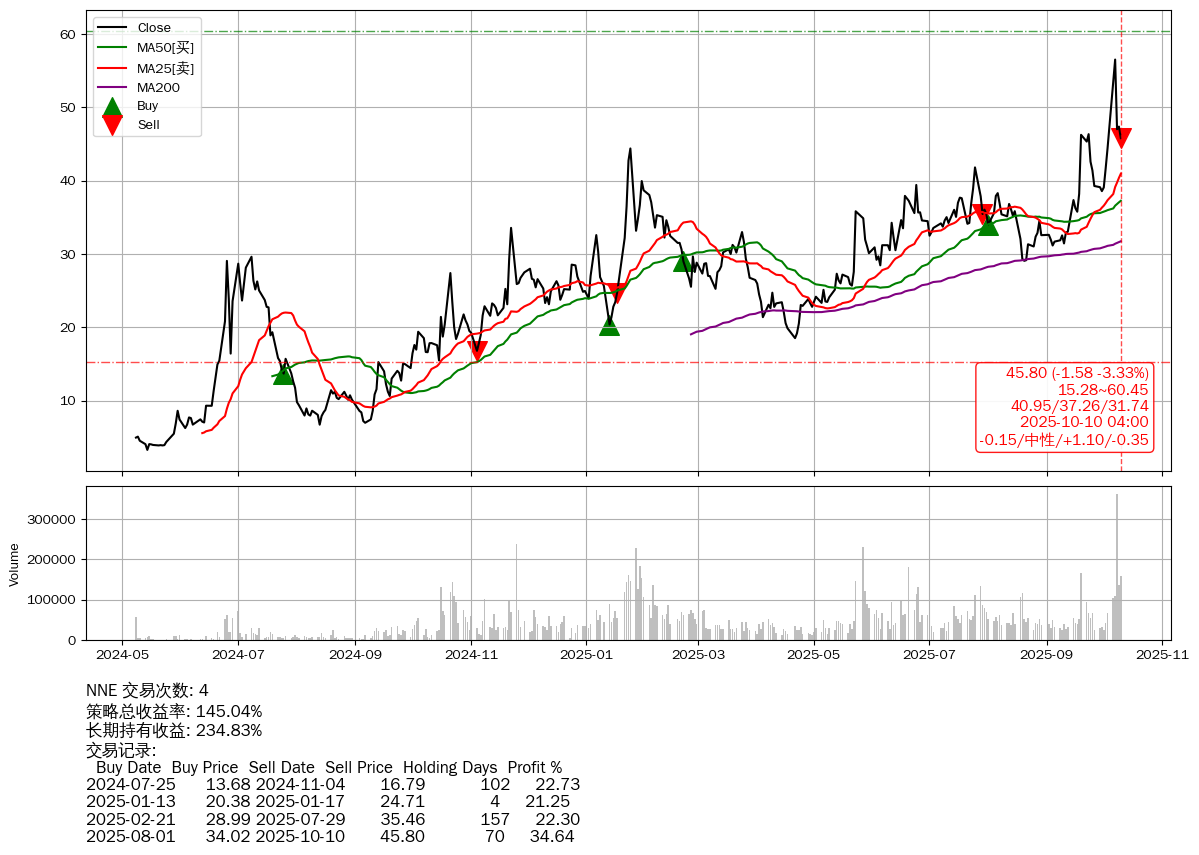Click the 2025-05 x-axis date label
The image size is (1199, 855).
tap(814, 656)
